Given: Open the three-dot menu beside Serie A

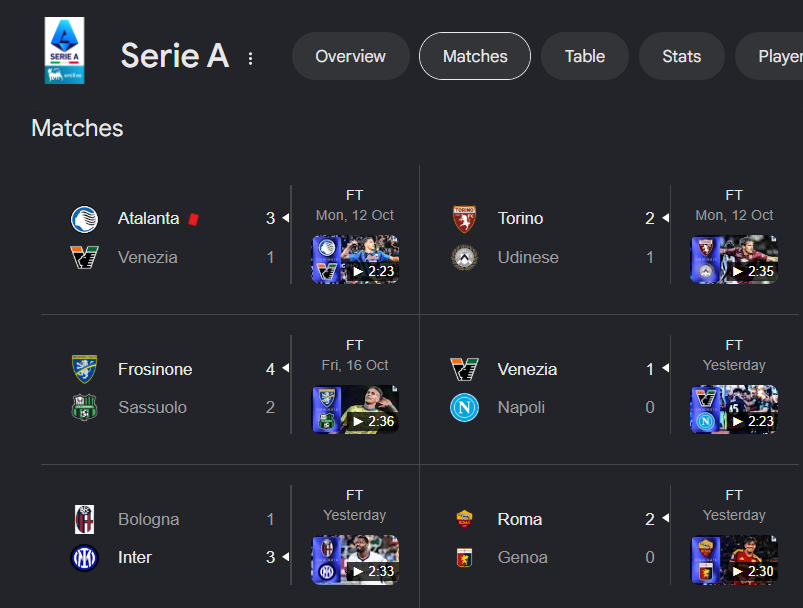Looking at the screenshot, I should point(250,58).
